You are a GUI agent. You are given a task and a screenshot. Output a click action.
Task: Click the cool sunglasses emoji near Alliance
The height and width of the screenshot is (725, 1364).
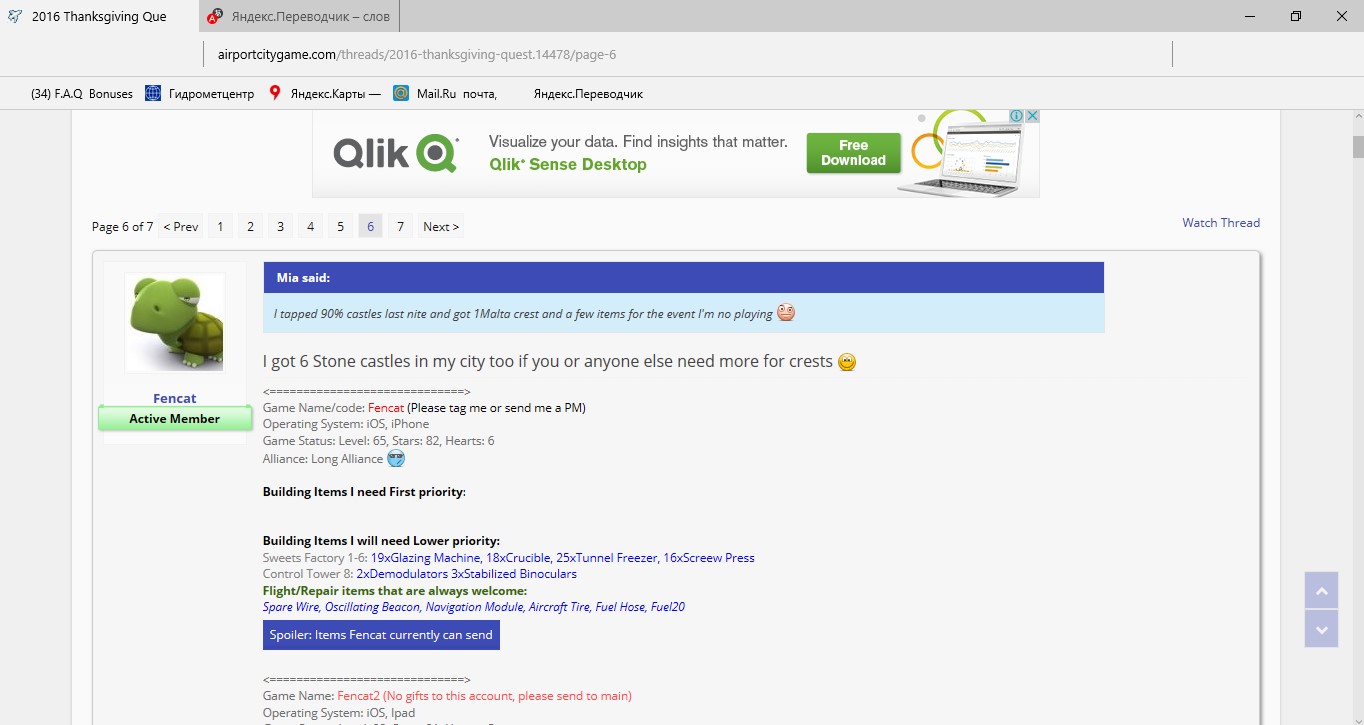click(396, 459)
